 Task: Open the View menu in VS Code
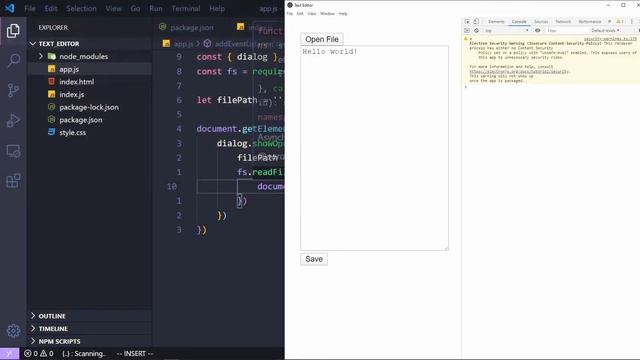tap(113, 8)
